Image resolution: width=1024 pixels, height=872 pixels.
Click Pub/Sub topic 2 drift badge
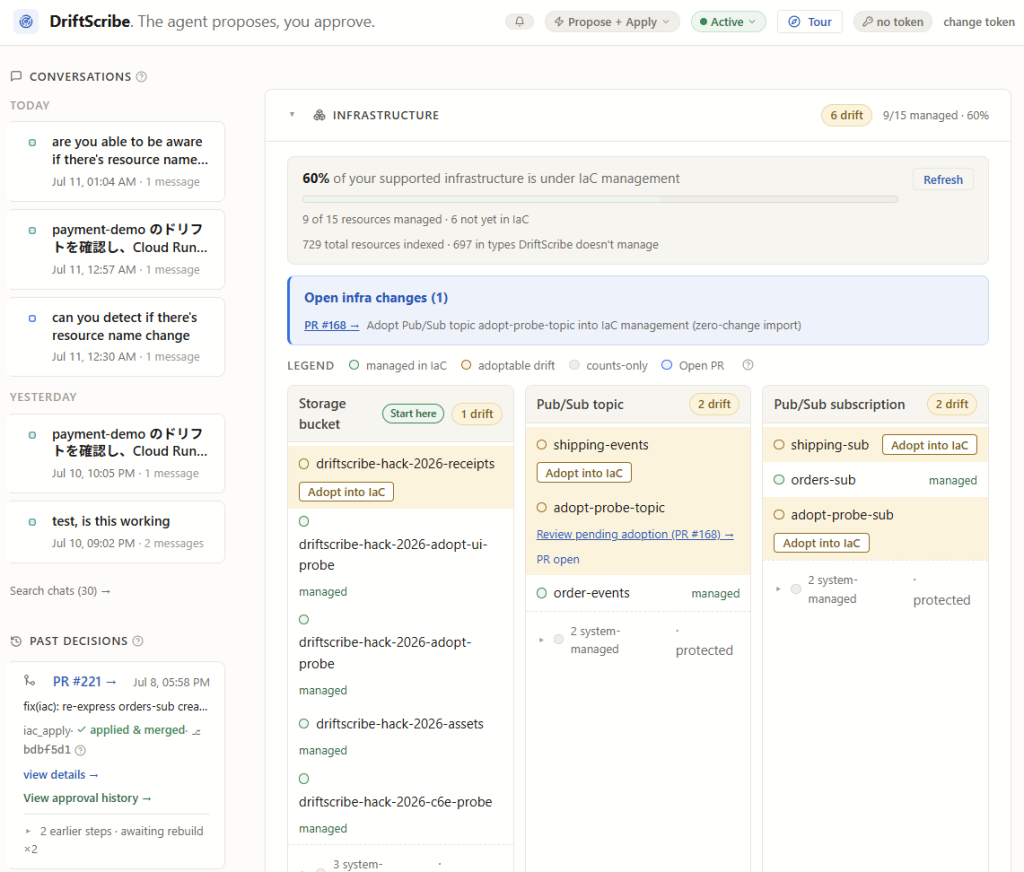(714, 404)
